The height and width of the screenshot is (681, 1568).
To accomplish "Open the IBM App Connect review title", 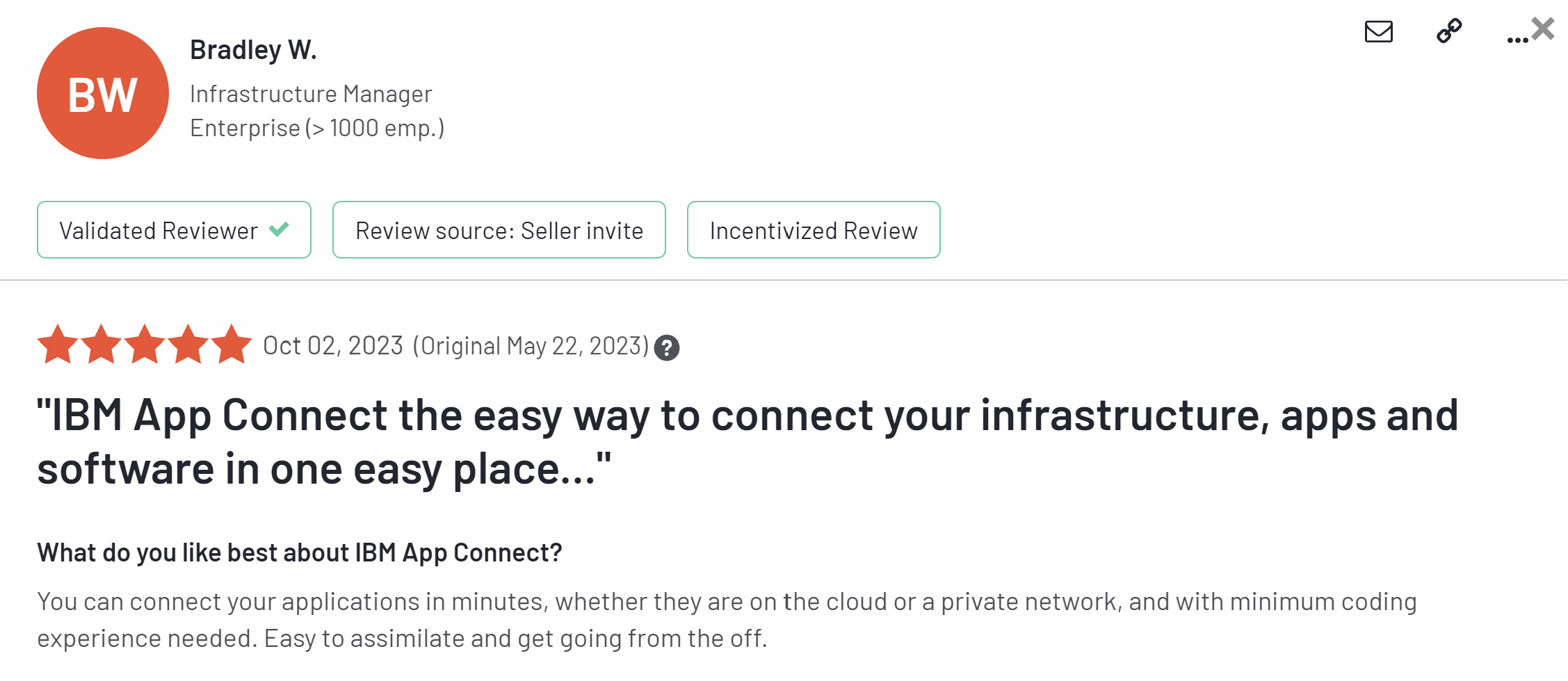I will tap(747, 442).
